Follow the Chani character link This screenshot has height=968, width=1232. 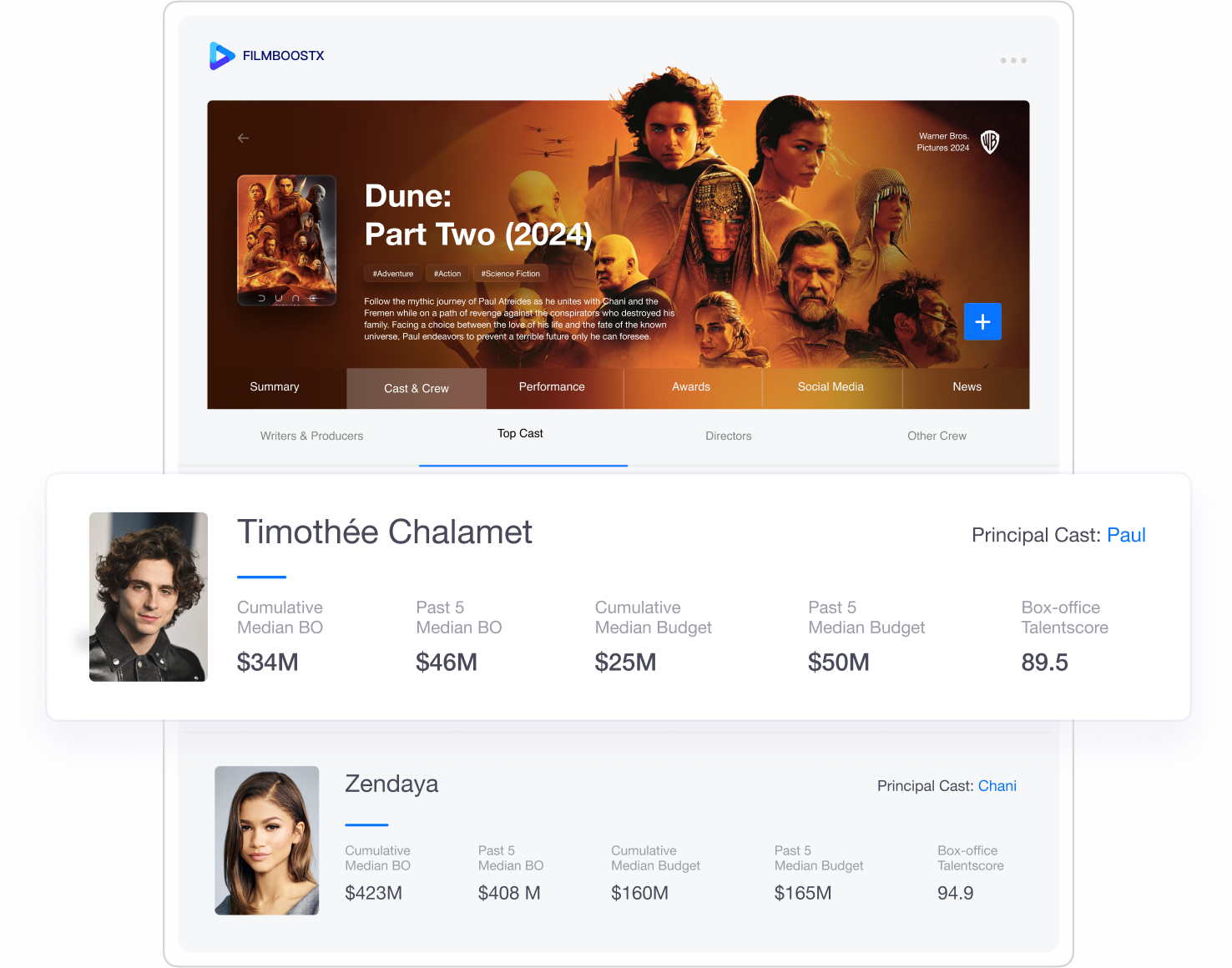(997, 786)
